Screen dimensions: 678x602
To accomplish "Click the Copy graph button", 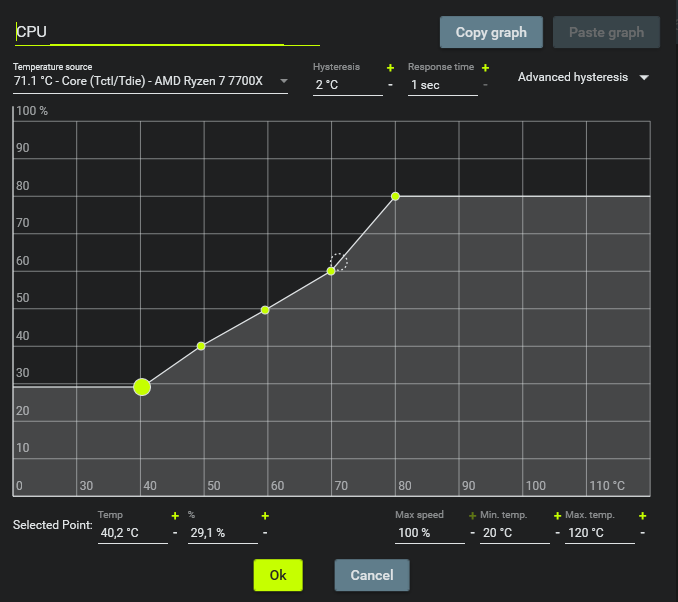I will tap(491, 32).
